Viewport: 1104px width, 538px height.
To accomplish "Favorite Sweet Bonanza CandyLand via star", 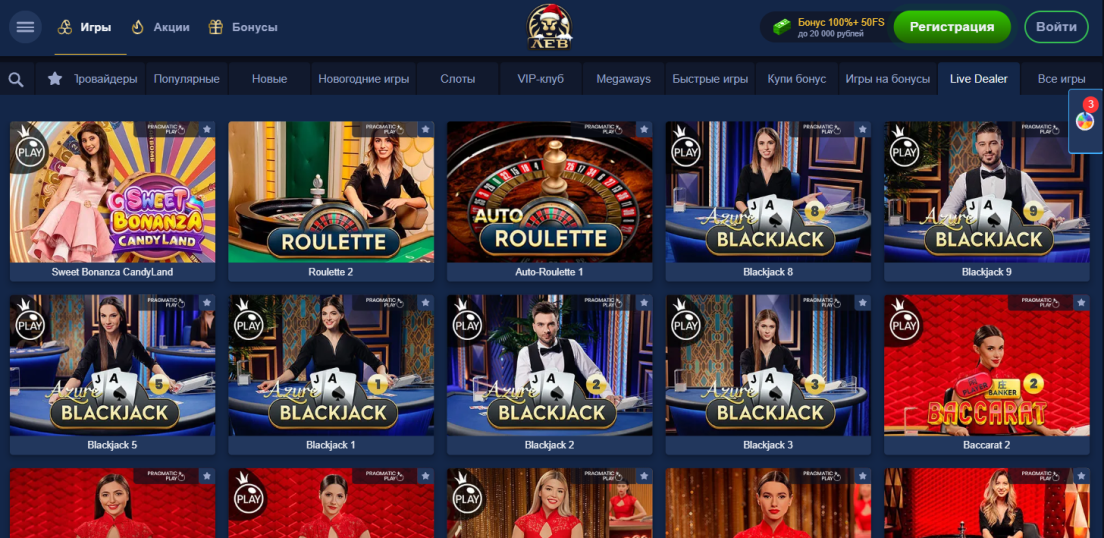I will (x=207, y=130).
